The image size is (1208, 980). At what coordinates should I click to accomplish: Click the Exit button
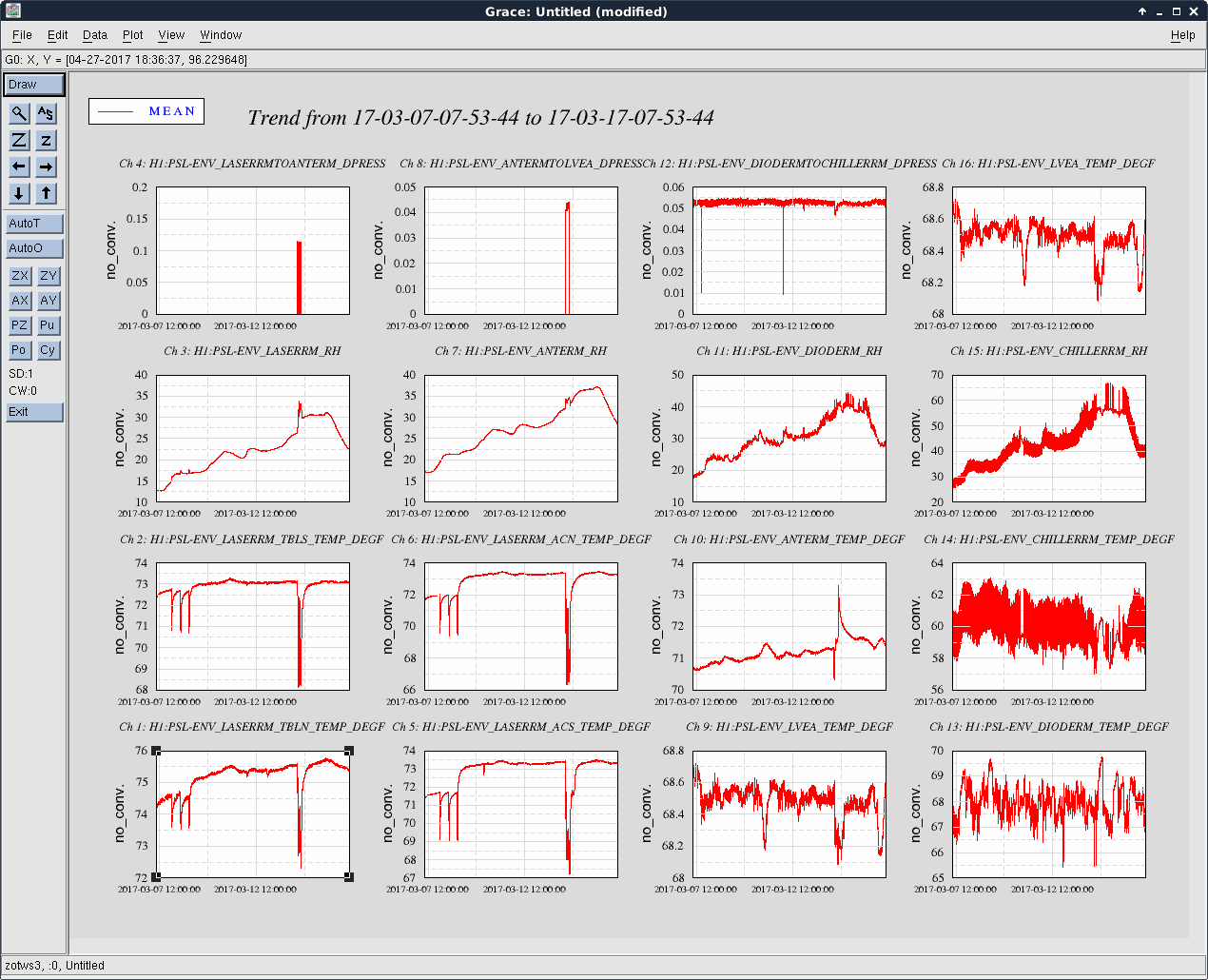(34, 412)
